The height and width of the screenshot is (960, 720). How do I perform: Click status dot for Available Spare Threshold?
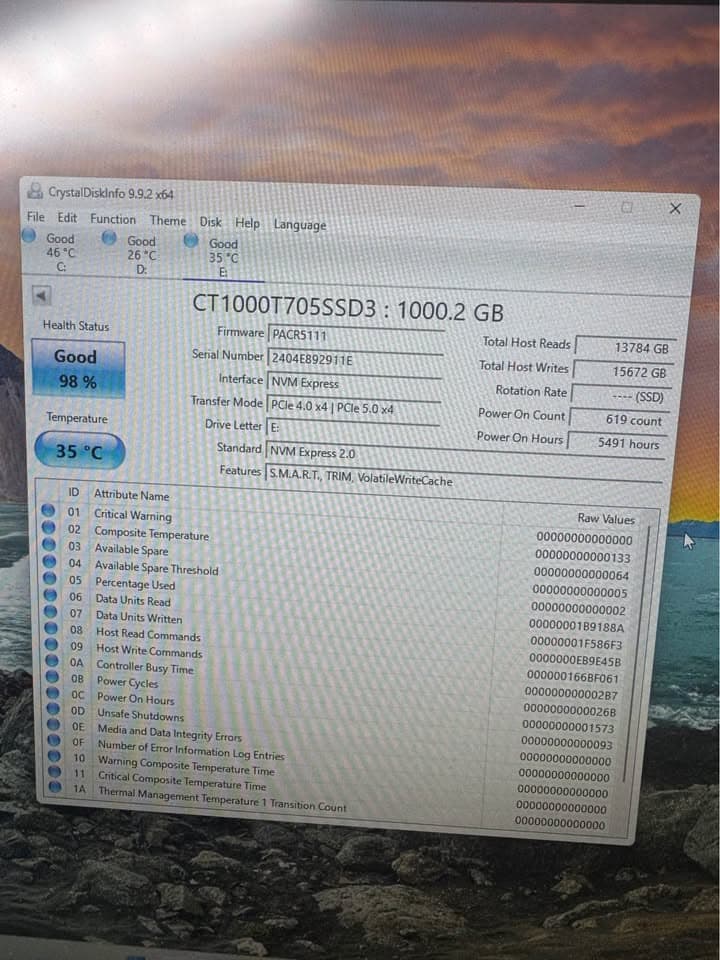pos(50,561)
